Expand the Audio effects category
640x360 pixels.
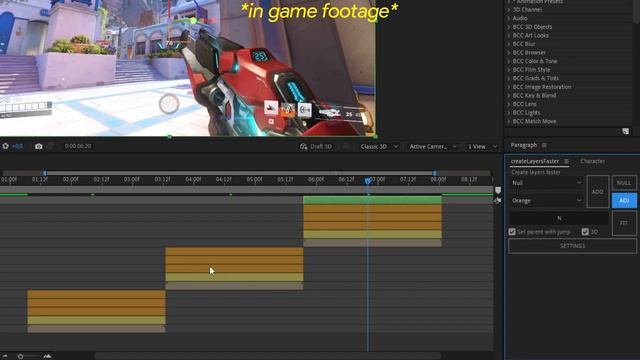(x=509, y=18)
